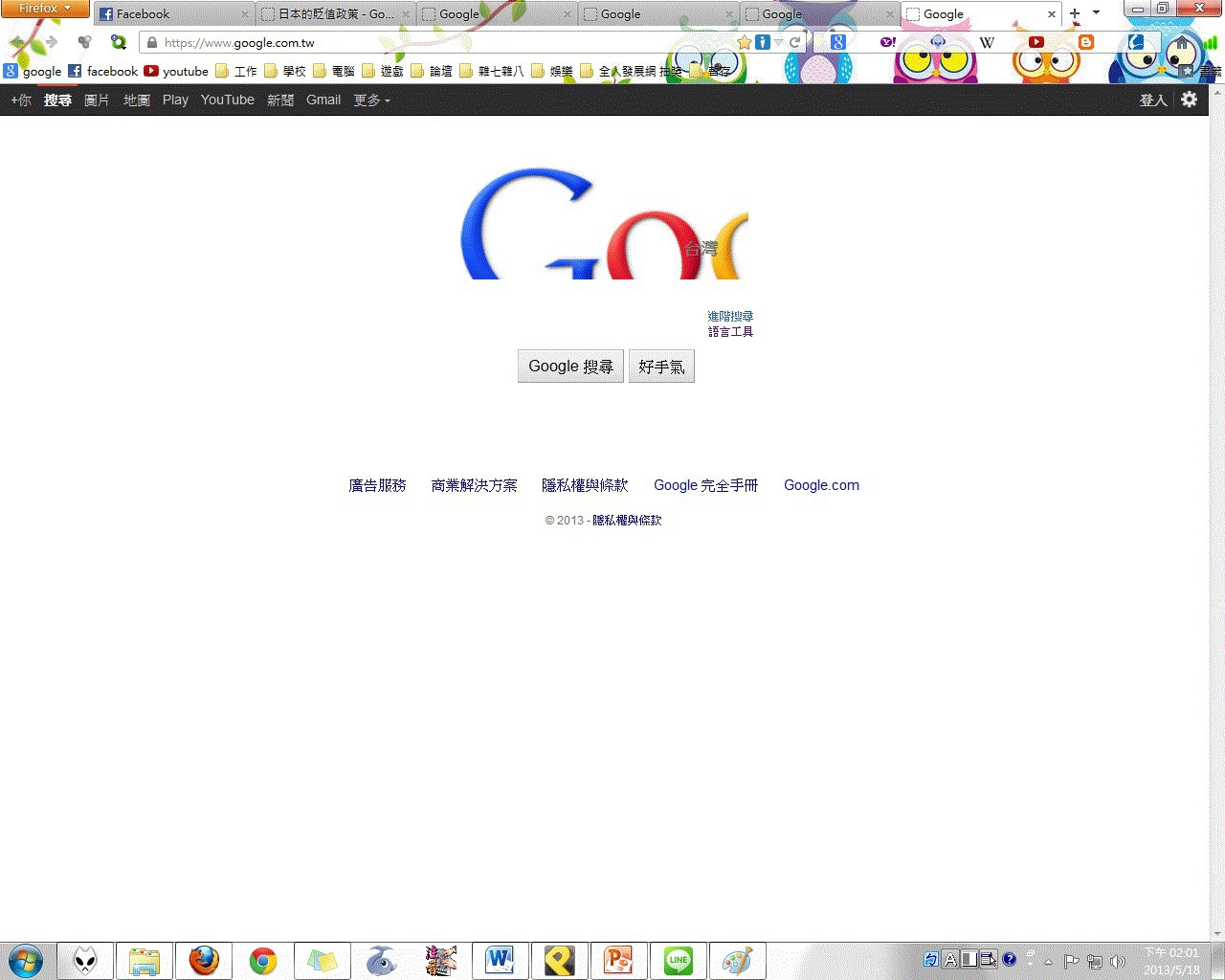Open the address bar history dropdown arrow
The height and width of the screenshot is (980, 1225).
pyautogui.click(x=778, y=43)
